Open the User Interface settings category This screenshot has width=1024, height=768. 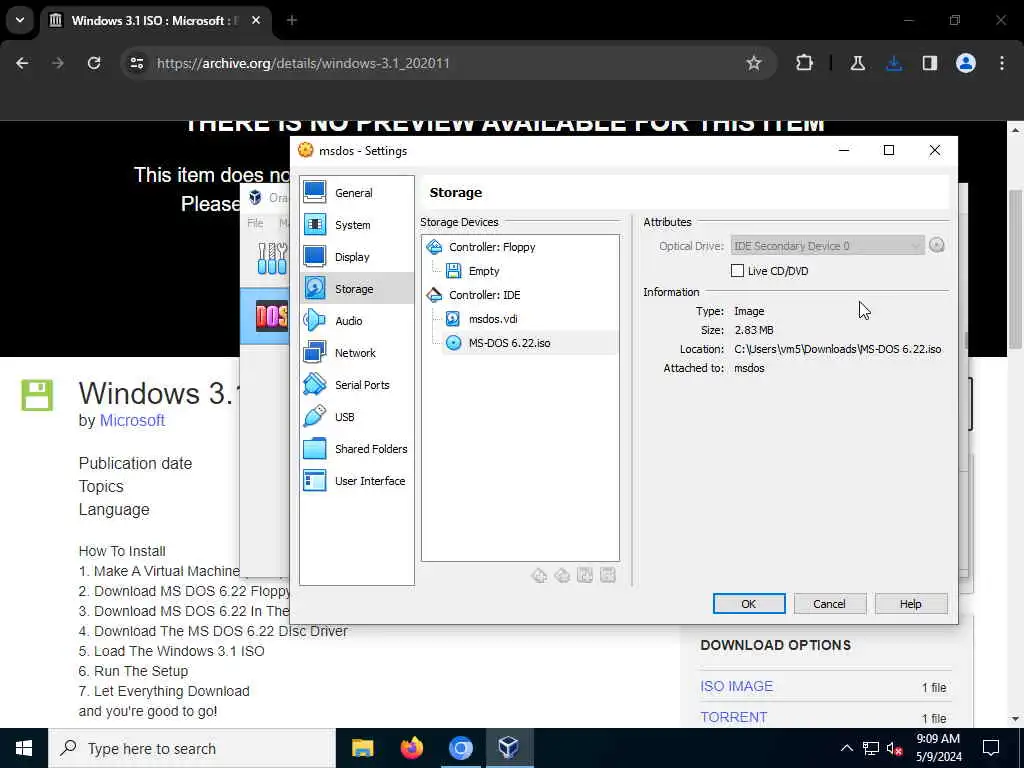pos(357,481)
